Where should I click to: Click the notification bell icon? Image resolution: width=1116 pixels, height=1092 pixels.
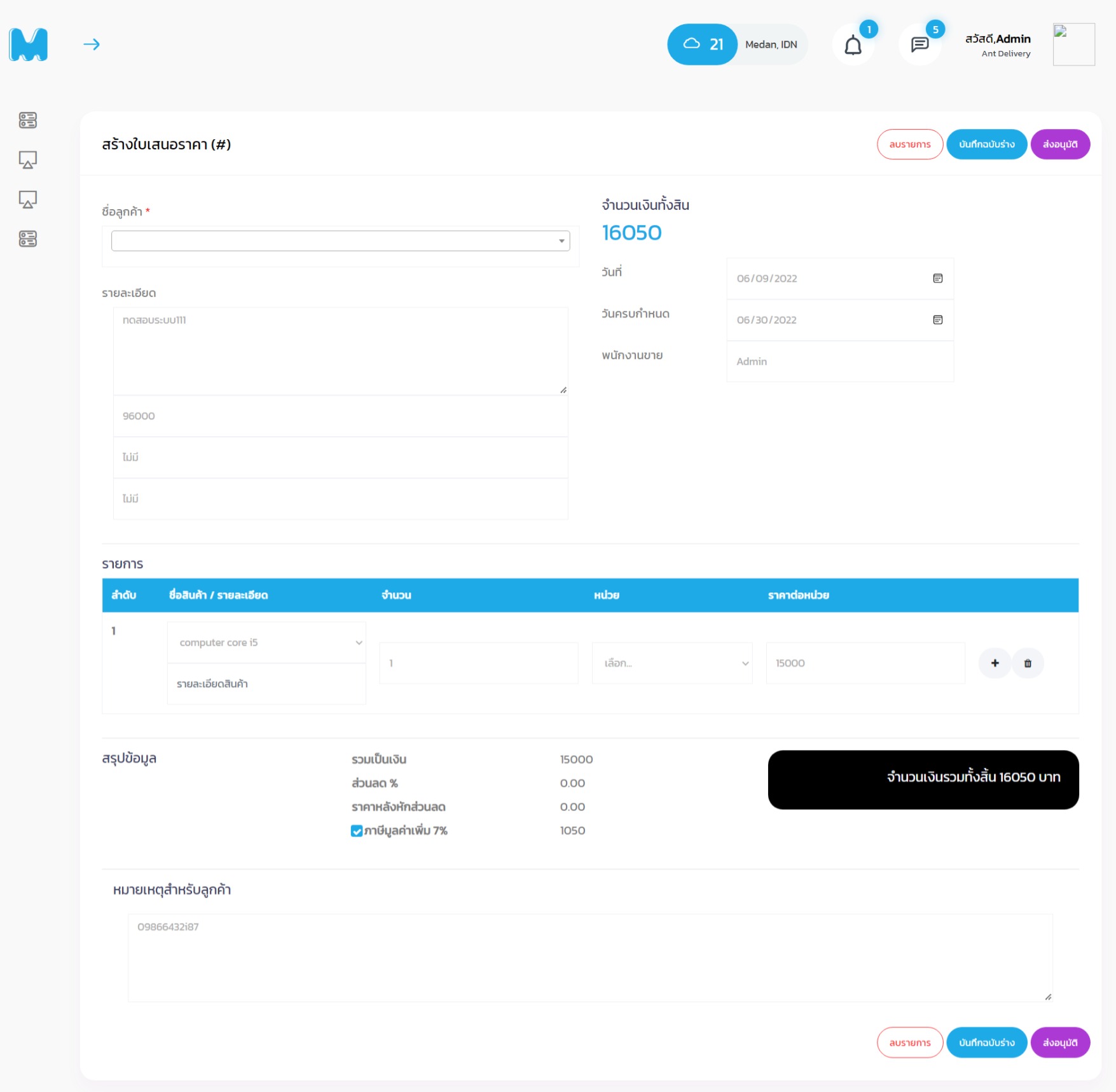pyautogui.click(x=853, y=45)
